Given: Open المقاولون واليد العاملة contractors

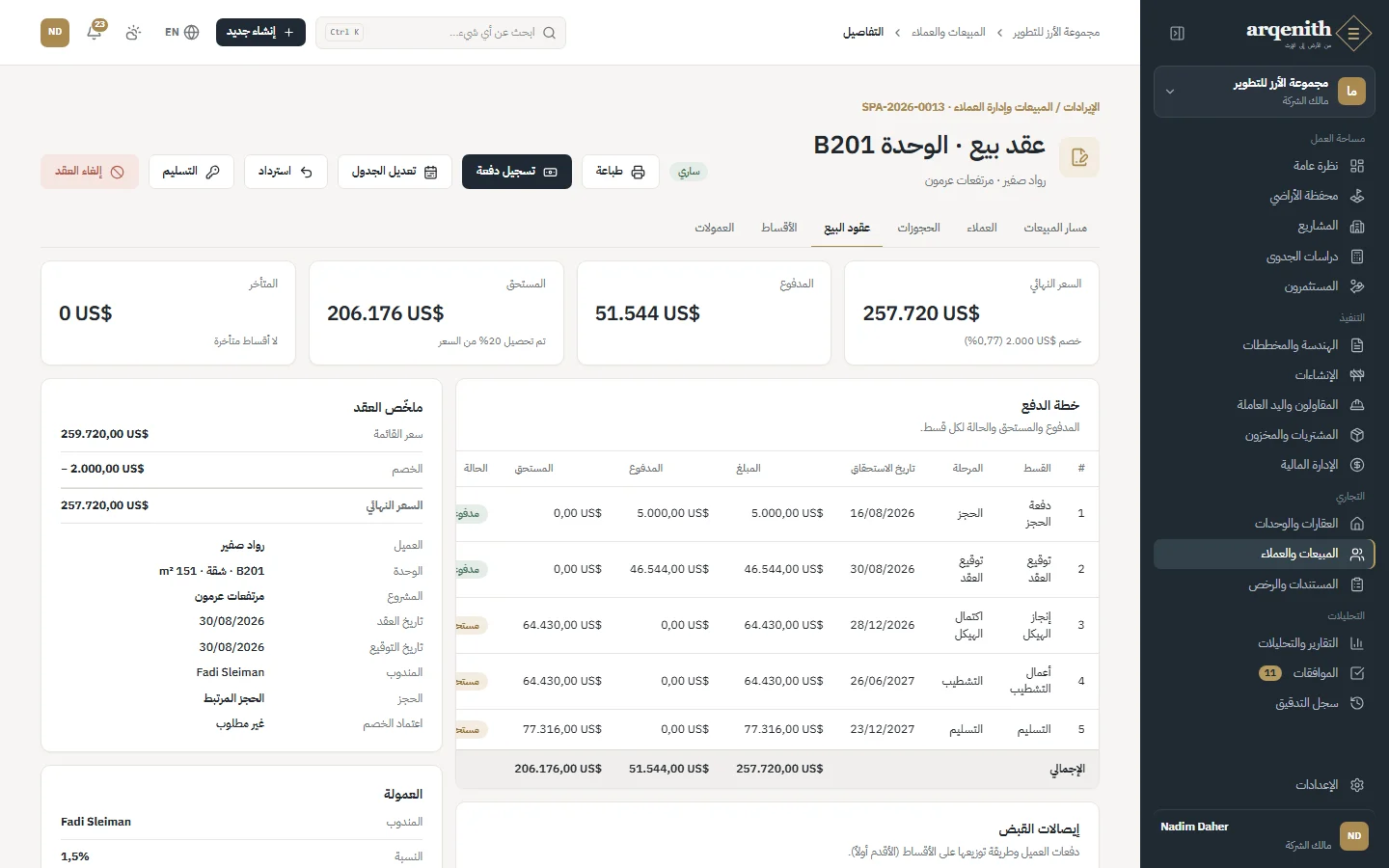Looking at the screenshot, I should point(1264,405).
